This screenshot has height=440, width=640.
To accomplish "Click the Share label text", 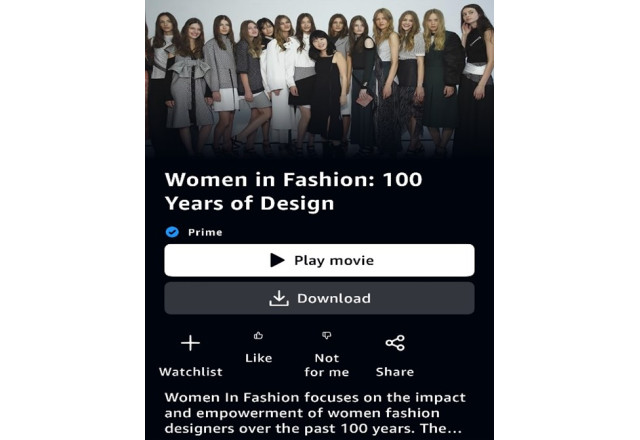I will [395, 372].
